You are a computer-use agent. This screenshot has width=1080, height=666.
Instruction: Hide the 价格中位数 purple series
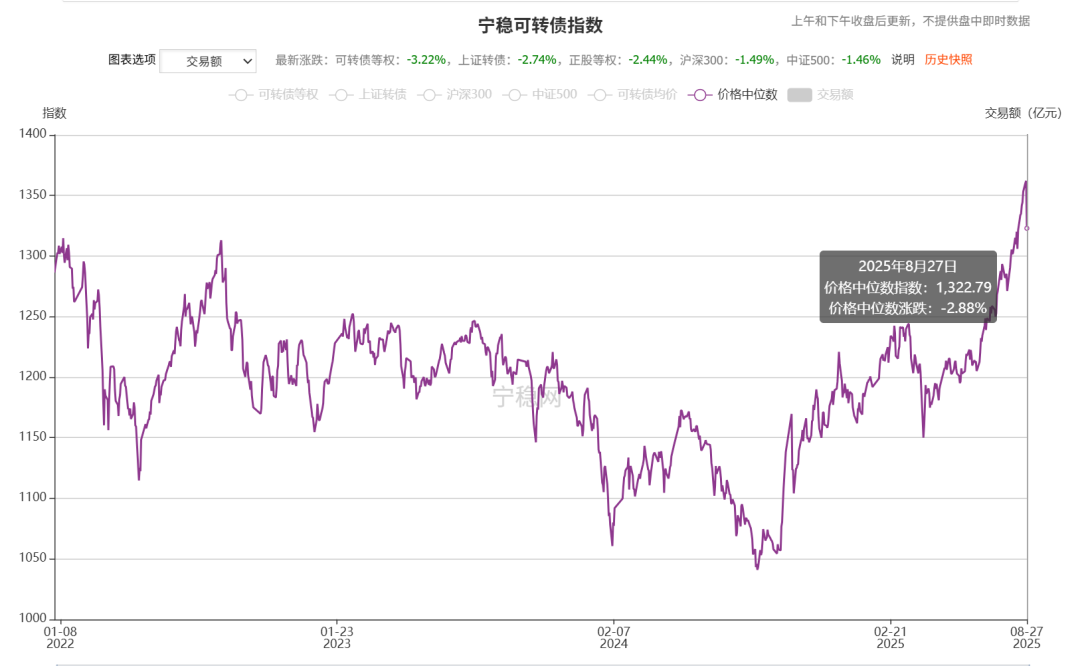point(733,94)
